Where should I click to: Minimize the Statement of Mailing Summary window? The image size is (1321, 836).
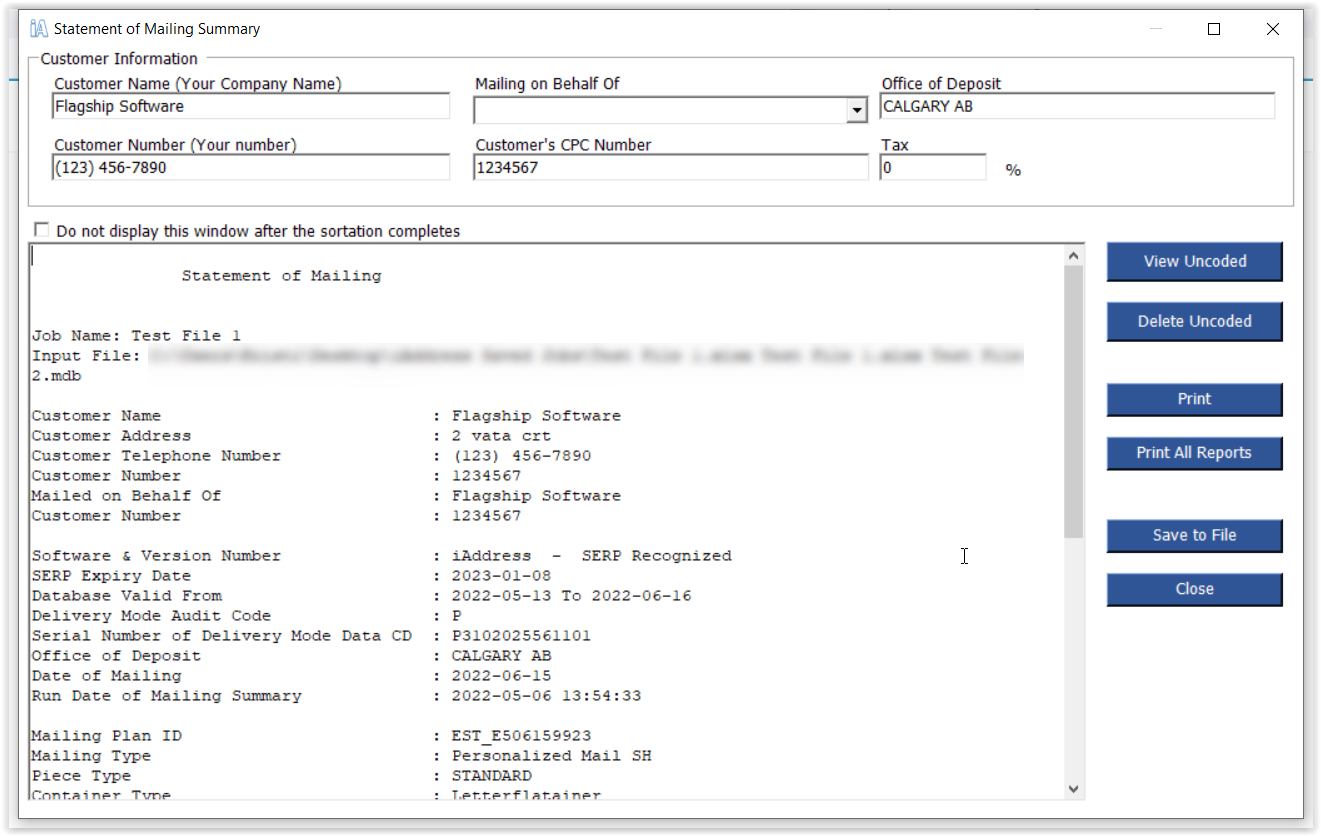tap(1156, 29)
